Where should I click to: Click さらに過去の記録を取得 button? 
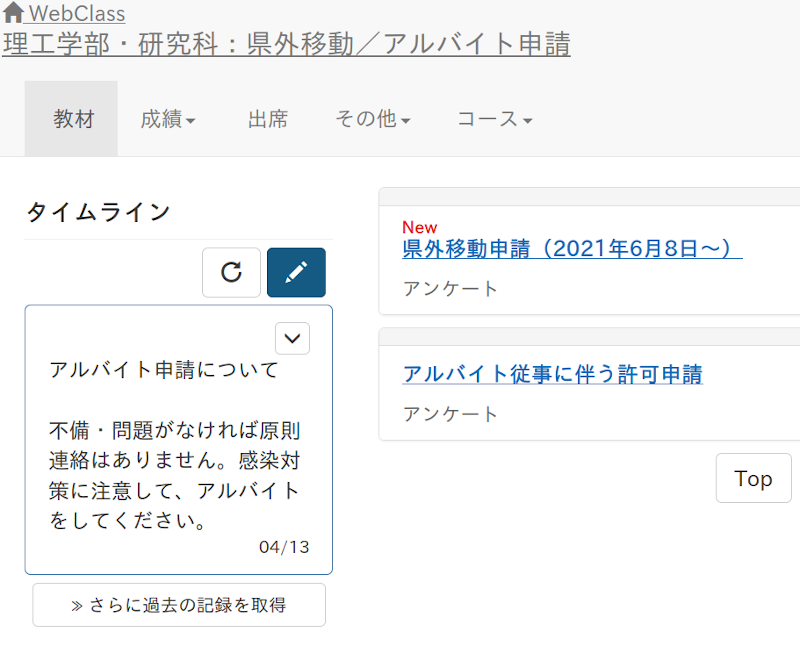[x=179, y=605]
